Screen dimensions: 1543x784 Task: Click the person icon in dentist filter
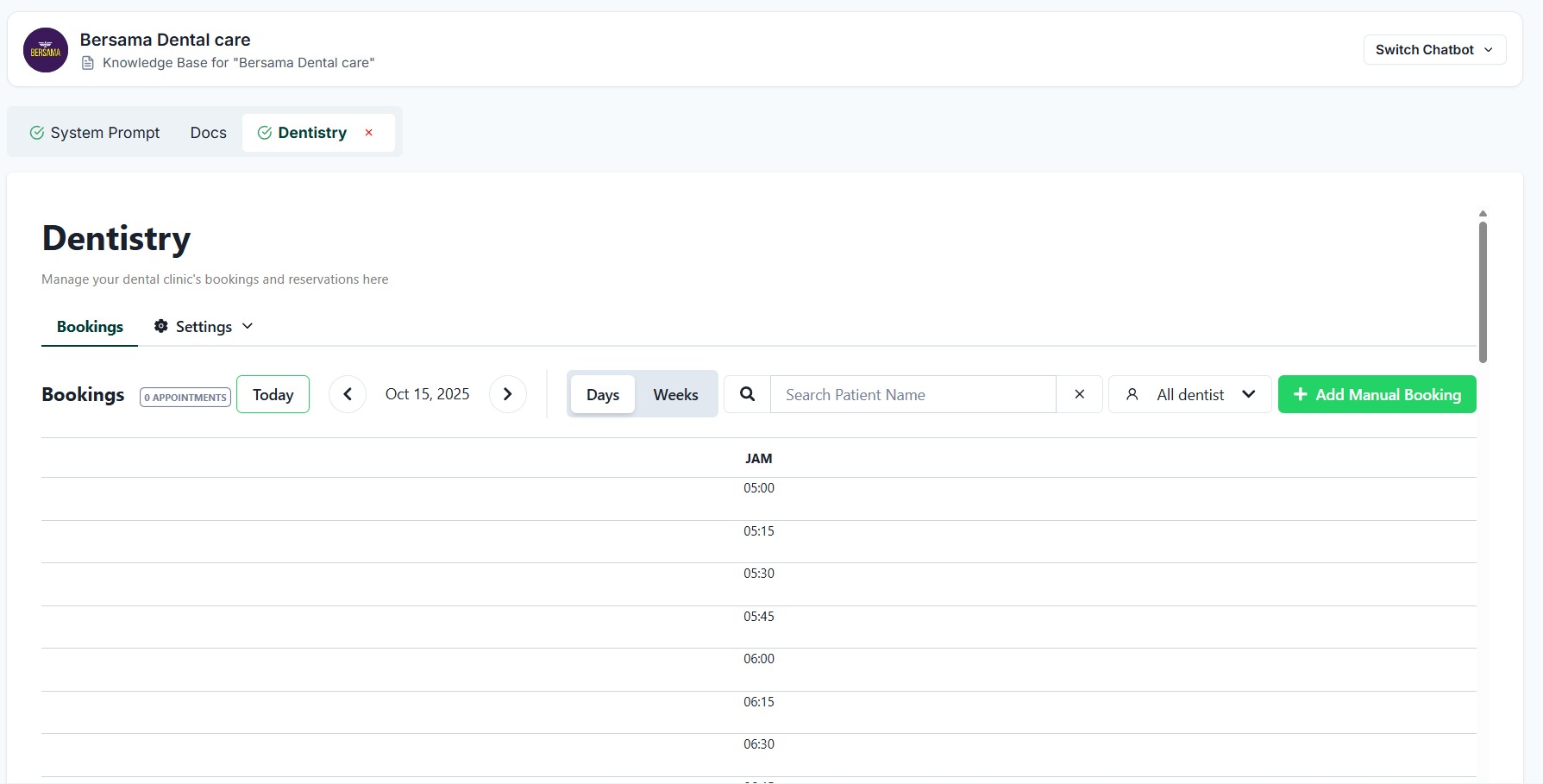click(x=1132, y=394)
